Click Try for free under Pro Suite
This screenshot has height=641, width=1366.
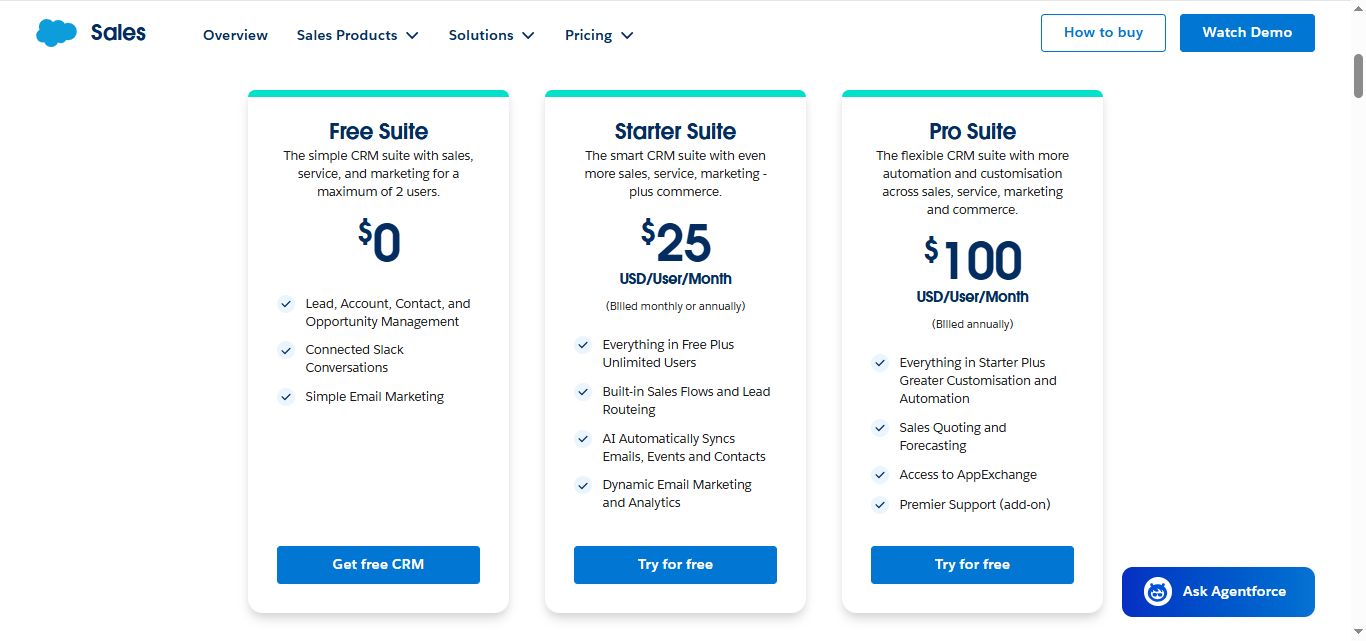coord(971,564)
